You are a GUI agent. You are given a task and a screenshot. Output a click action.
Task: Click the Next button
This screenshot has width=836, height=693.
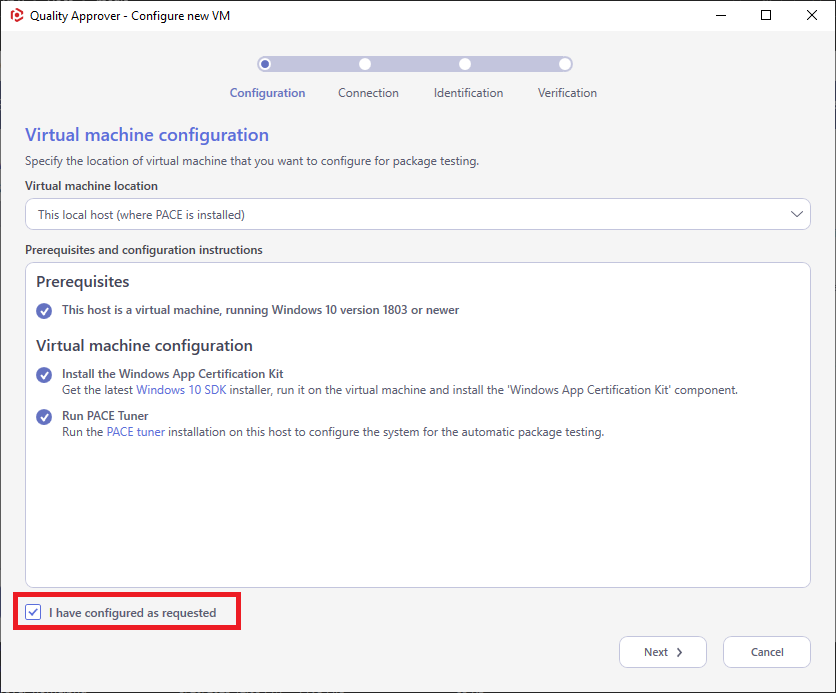(x=663, y=652)
